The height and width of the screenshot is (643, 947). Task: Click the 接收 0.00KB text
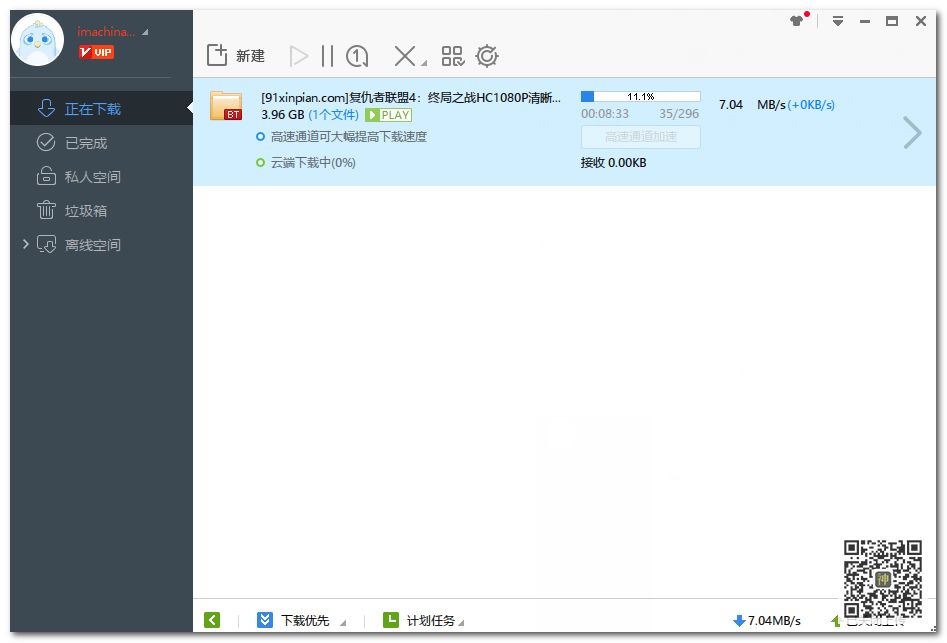[x=614, y=162]
